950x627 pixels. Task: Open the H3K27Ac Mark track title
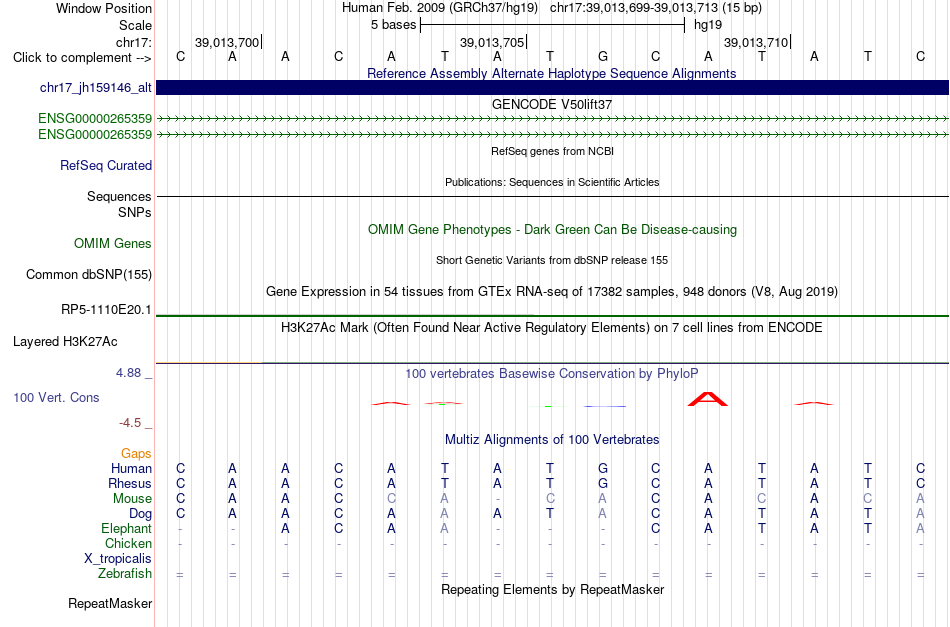tap(552, 328)
